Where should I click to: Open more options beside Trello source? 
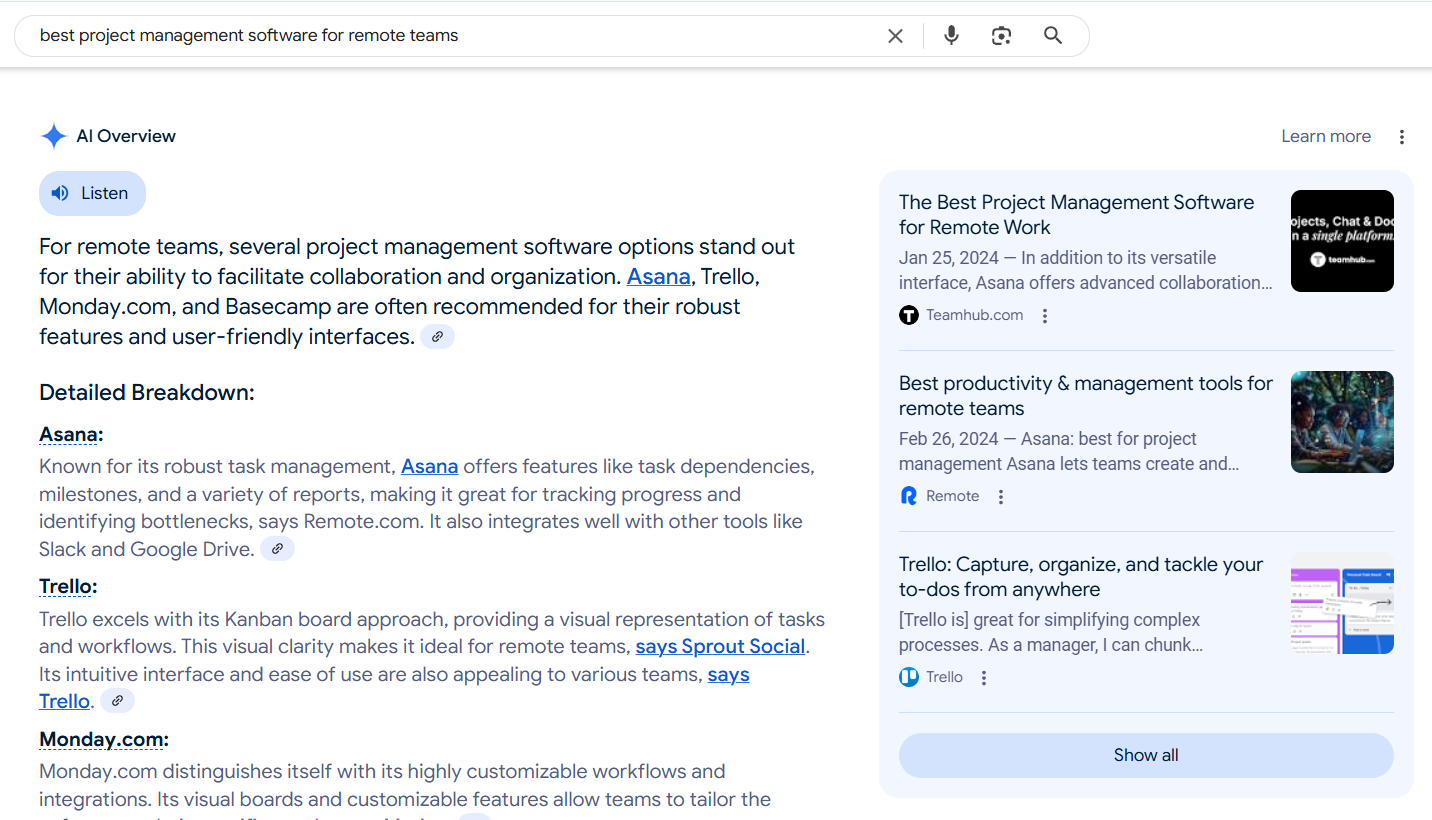pyautogui.click(x=984, y=678)
